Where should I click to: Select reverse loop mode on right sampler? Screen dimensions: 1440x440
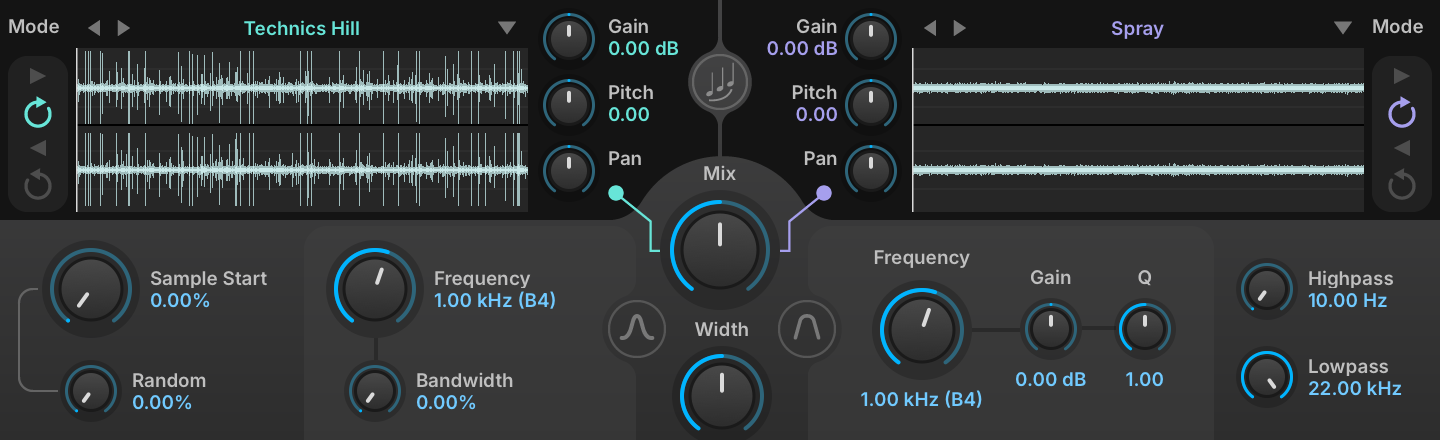click(x=1402, y=185)
